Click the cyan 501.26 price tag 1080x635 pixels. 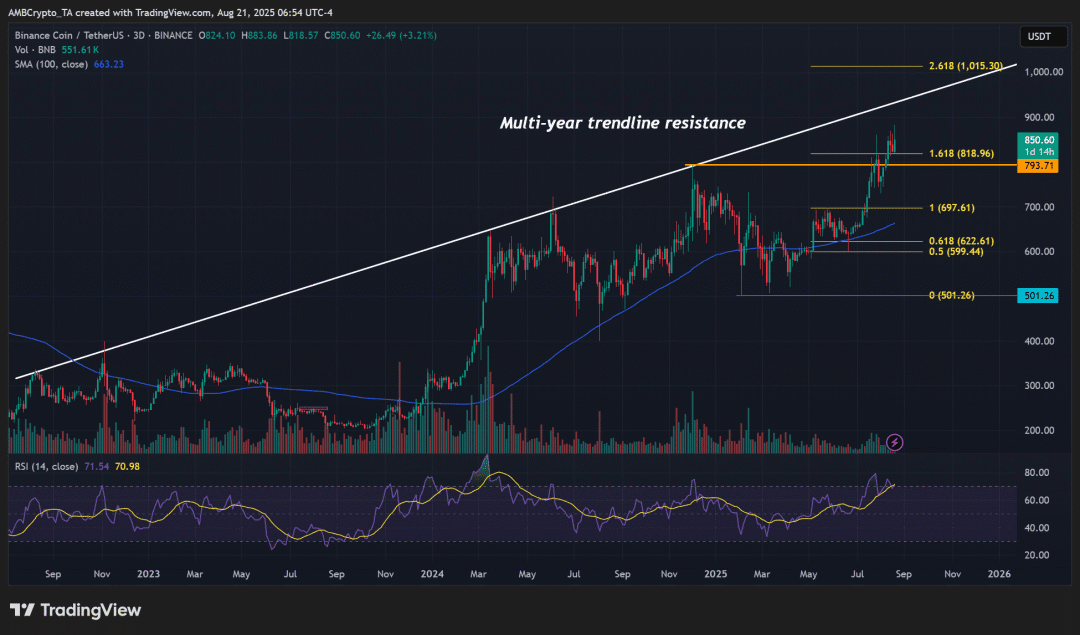[x=1038, y=295]
